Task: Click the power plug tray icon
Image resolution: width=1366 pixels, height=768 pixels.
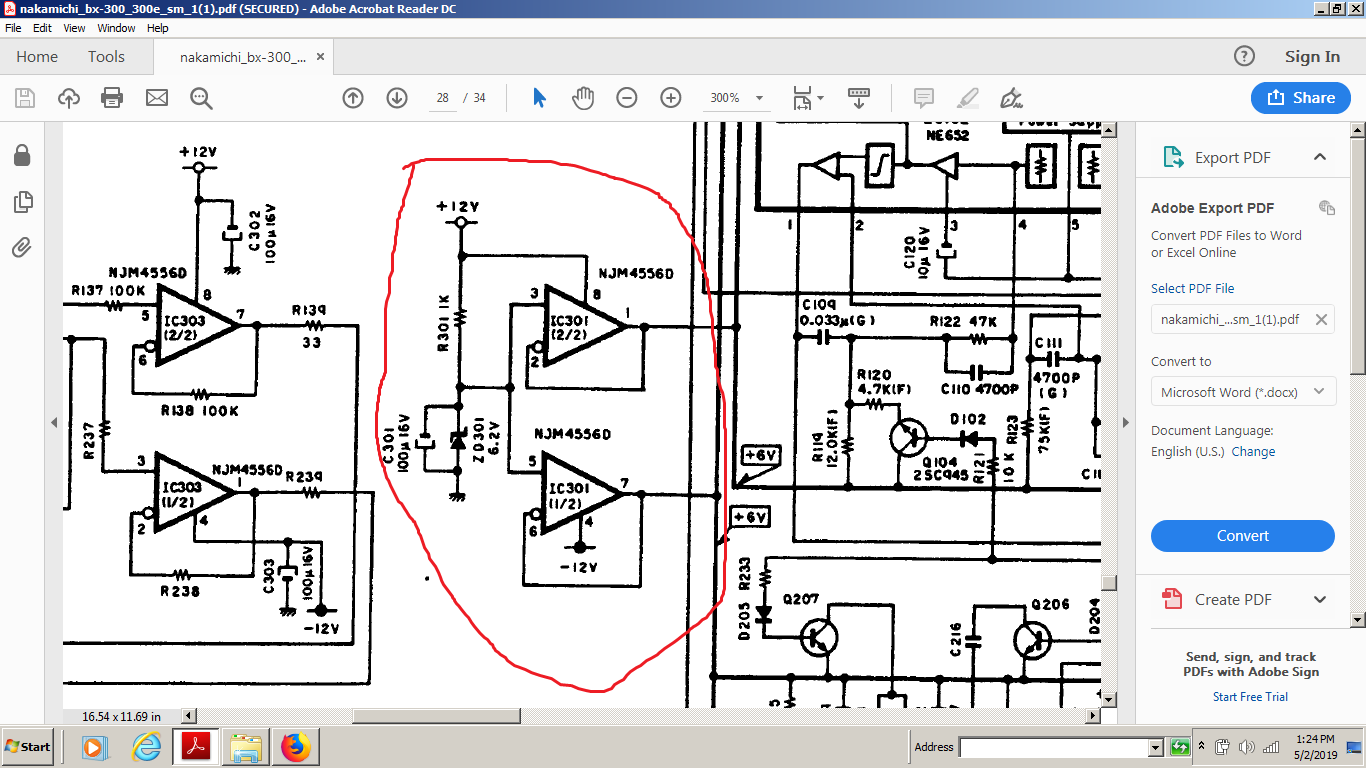Action: 1223,747
